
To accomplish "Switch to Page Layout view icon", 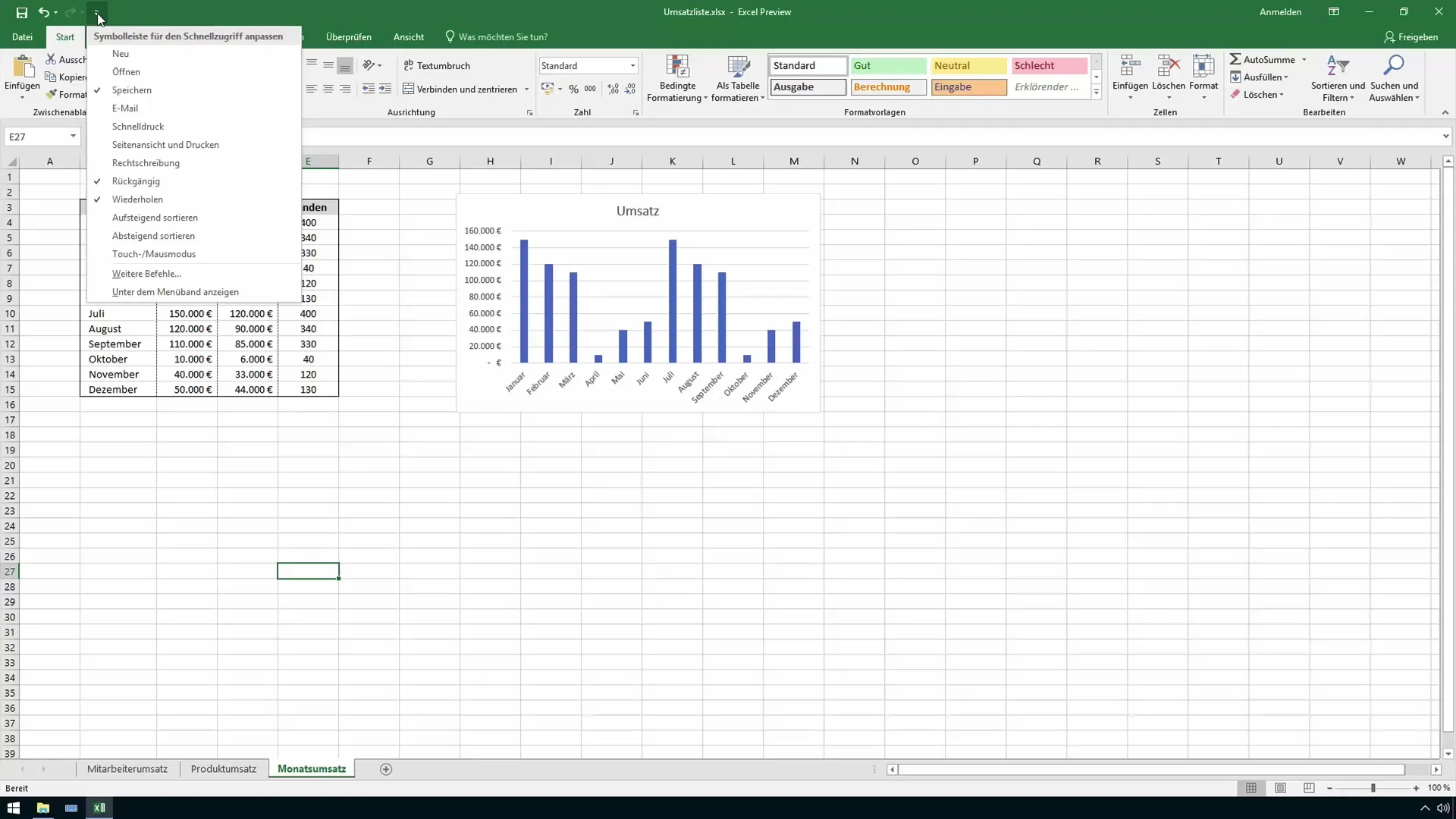I will (x=1280, y=788).
